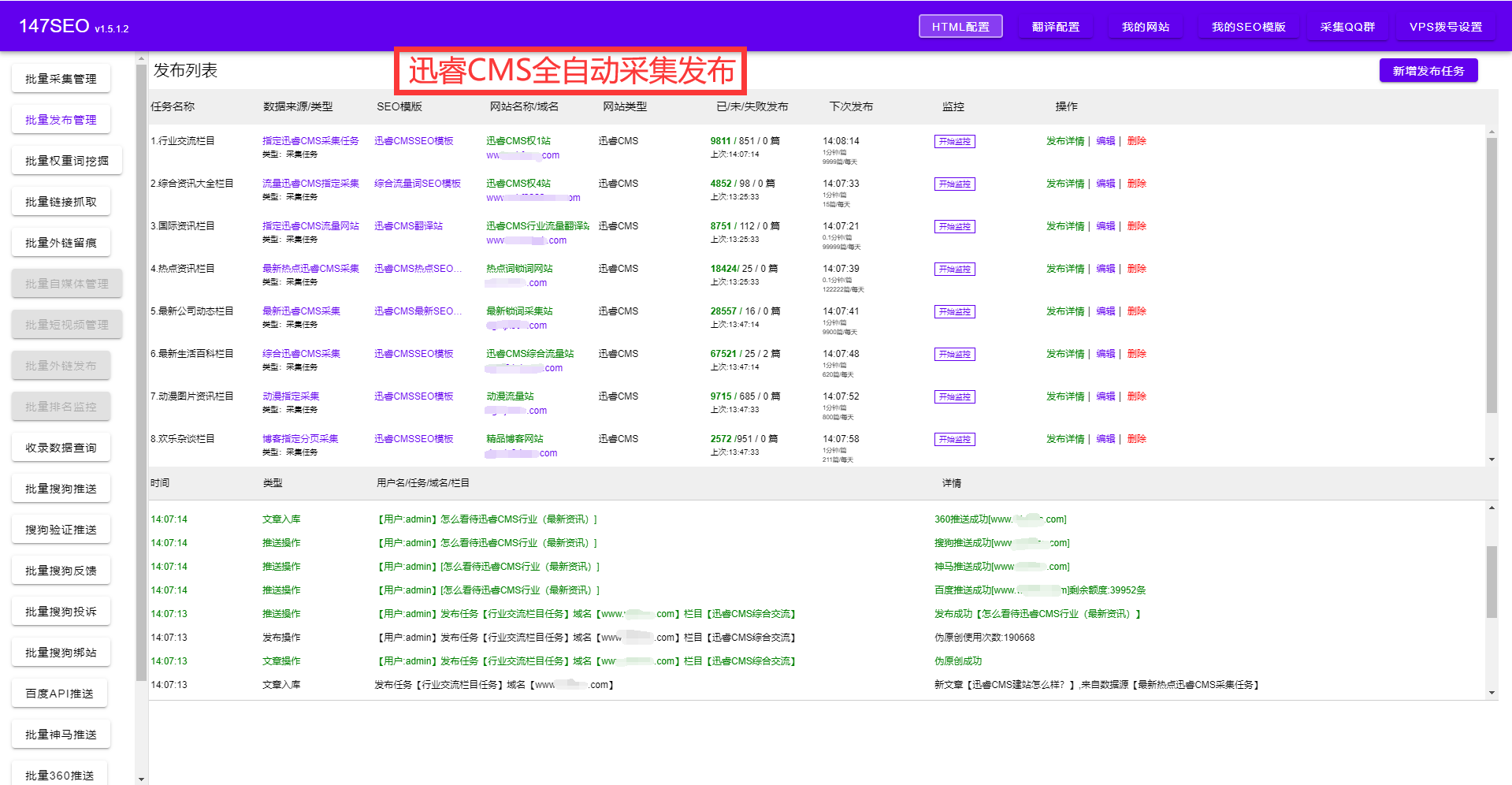Screen dimensions: 1512x785
Task: Delete the 4.热点资讯栏目 task
Action: [x=1136, y=269]
